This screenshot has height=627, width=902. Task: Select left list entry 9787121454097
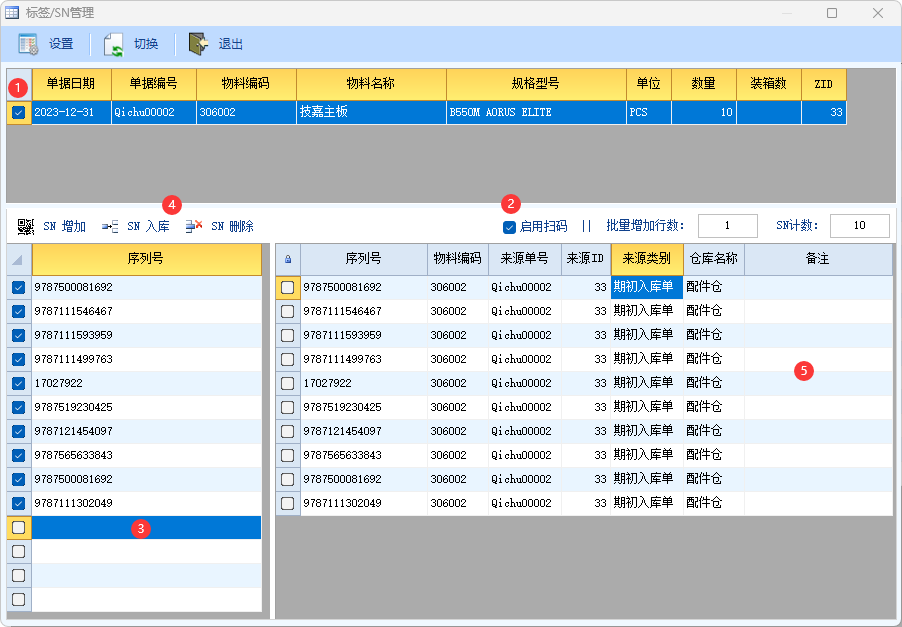pos(147,431)
